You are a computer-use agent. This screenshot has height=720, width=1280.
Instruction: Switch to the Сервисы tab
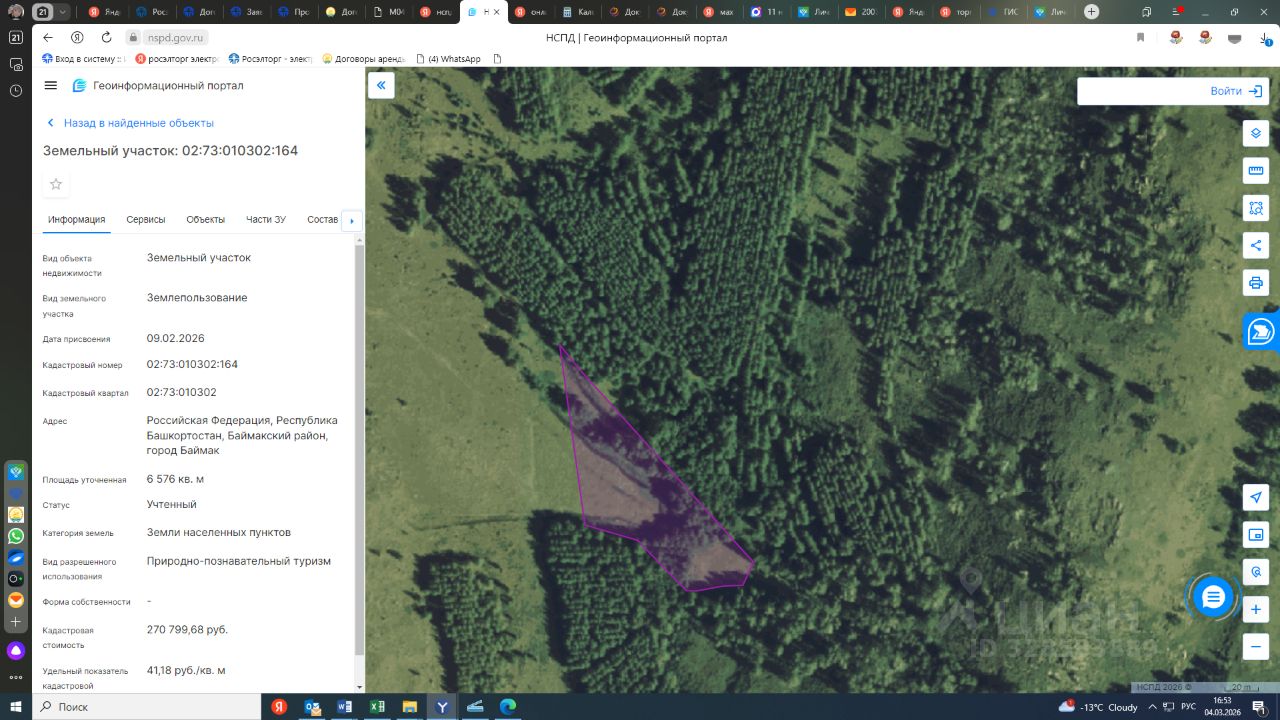(146, 220)
